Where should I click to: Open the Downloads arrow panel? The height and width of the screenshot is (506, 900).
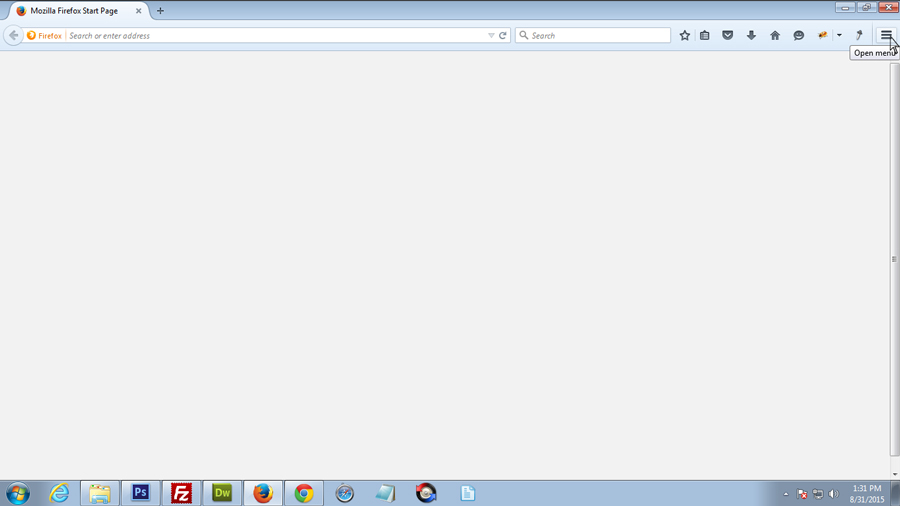point(751,36)
